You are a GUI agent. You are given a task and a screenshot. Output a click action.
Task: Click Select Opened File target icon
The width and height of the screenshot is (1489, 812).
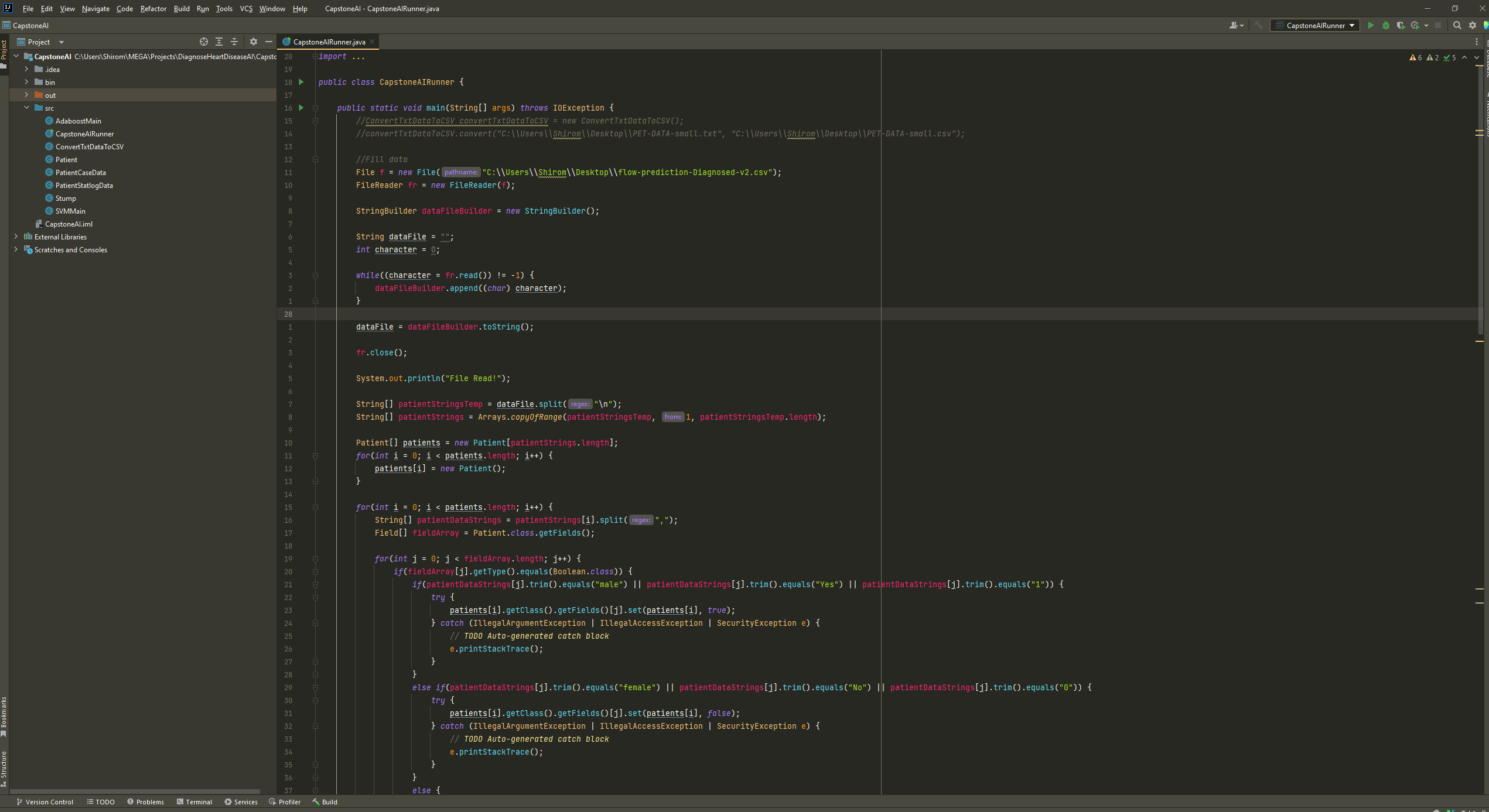204,42
